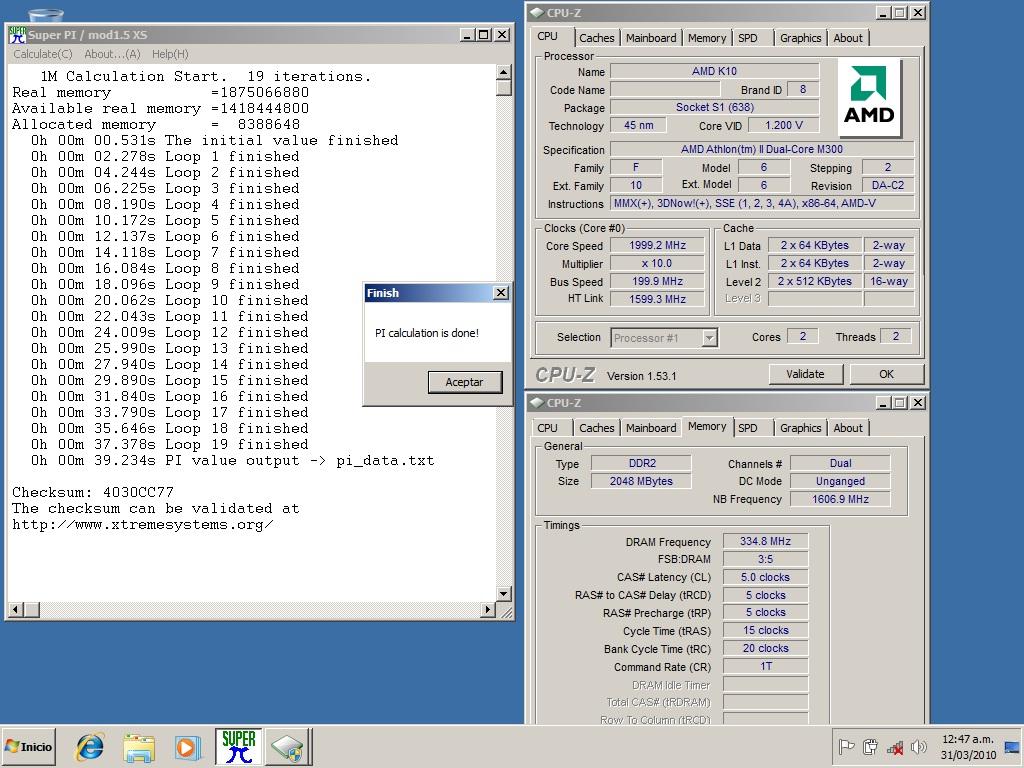This screenshot has height=768, width=1024.
Task: Open Windows Explorer folder icon in taskbar
Action: pos(139,747)
